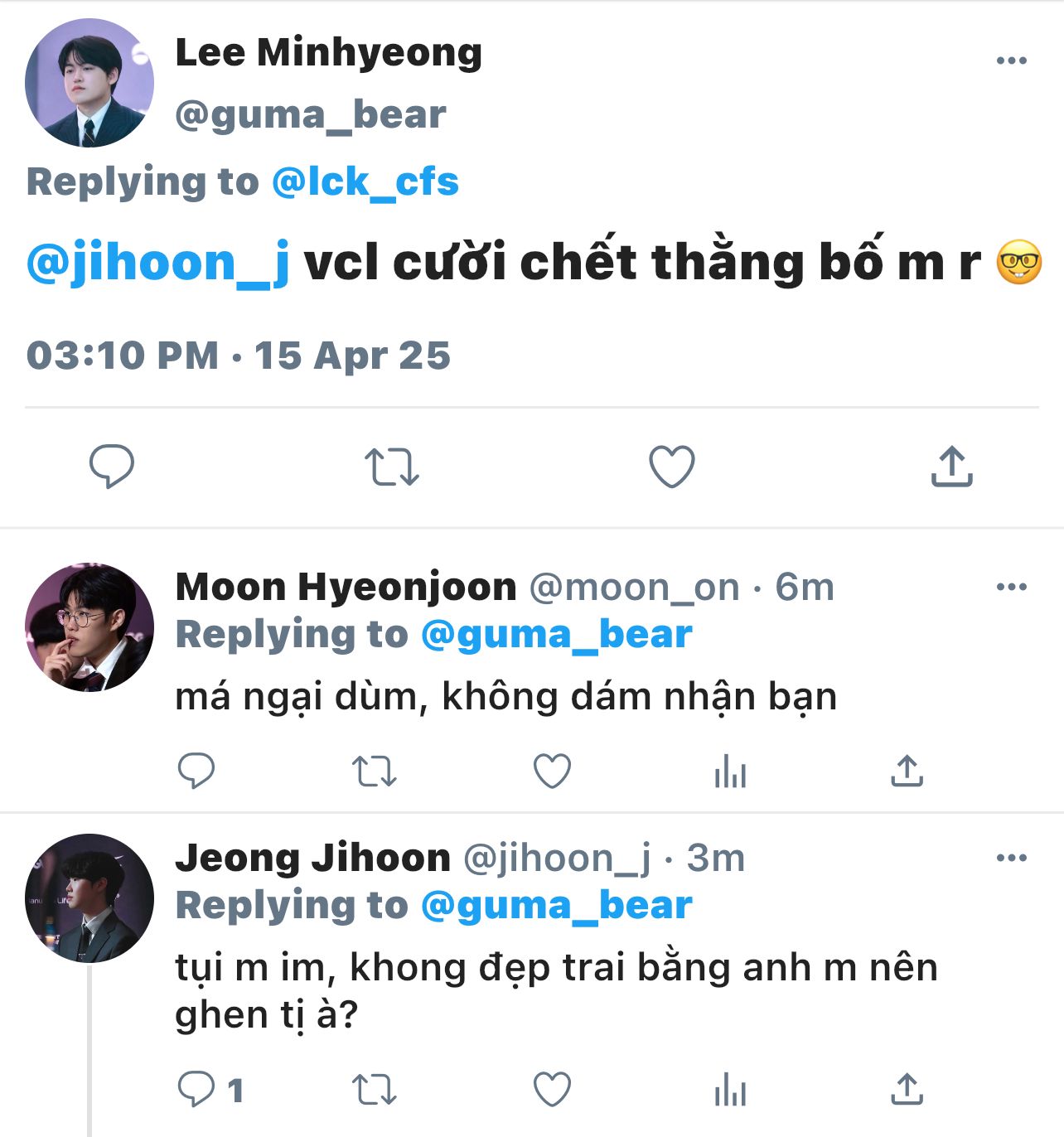View analytics for Moon Hyeonjoon's reply
This screenshot has width=1064, height=1137.
[730, 772]
